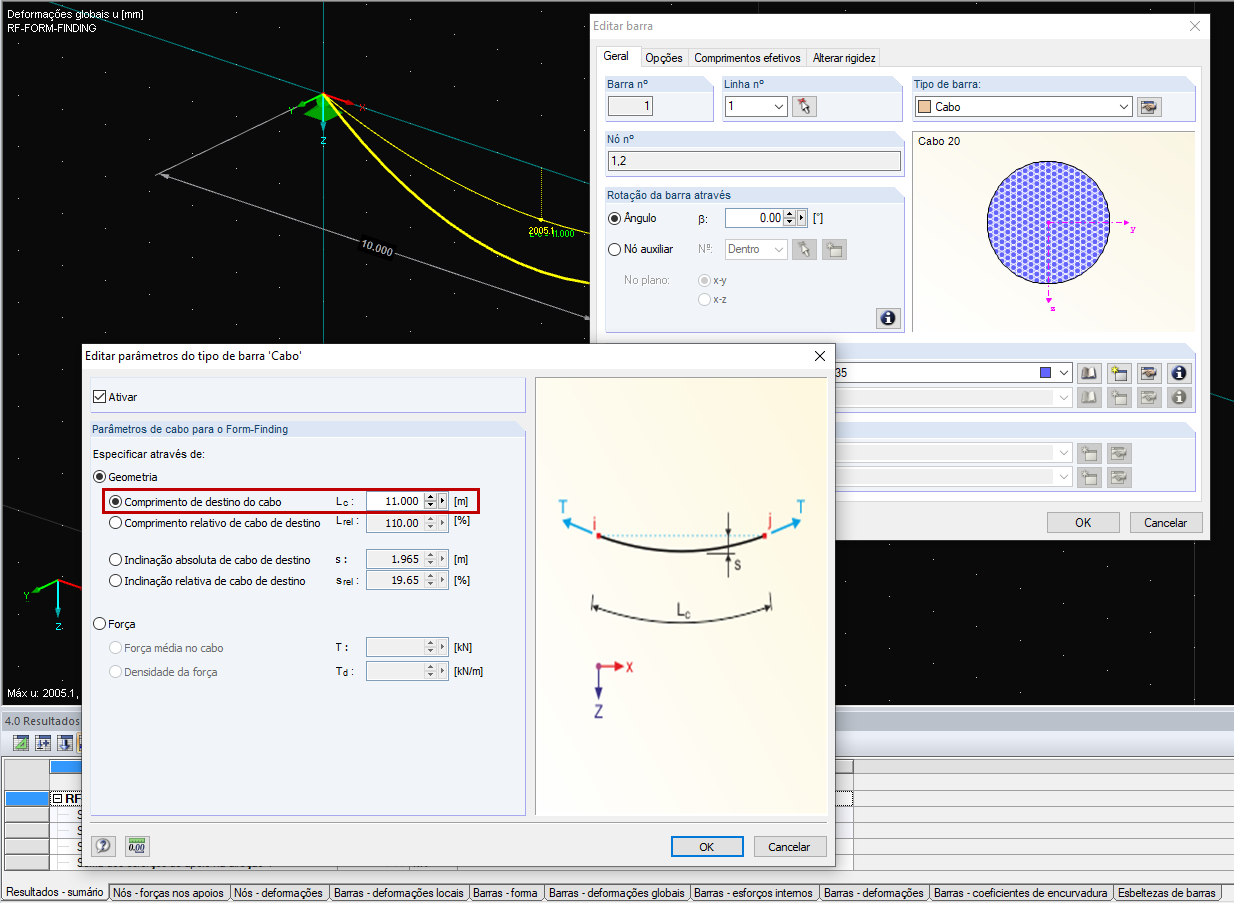Click info icon in bar rotation section
The width and height of the screenshot is (1234, 903).
(x=887, y=318)
